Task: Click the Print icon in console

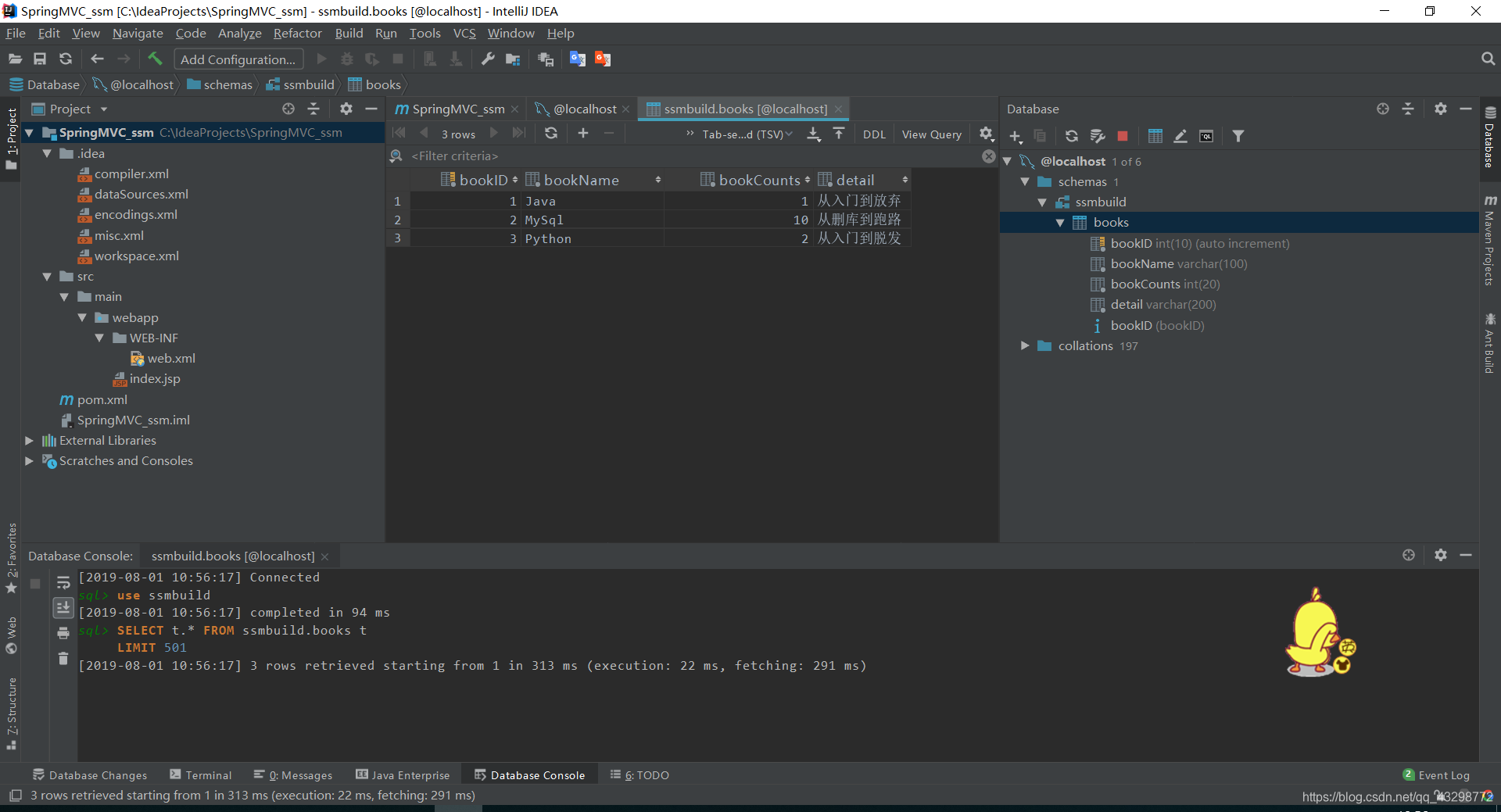Action: tap(63, 633)
